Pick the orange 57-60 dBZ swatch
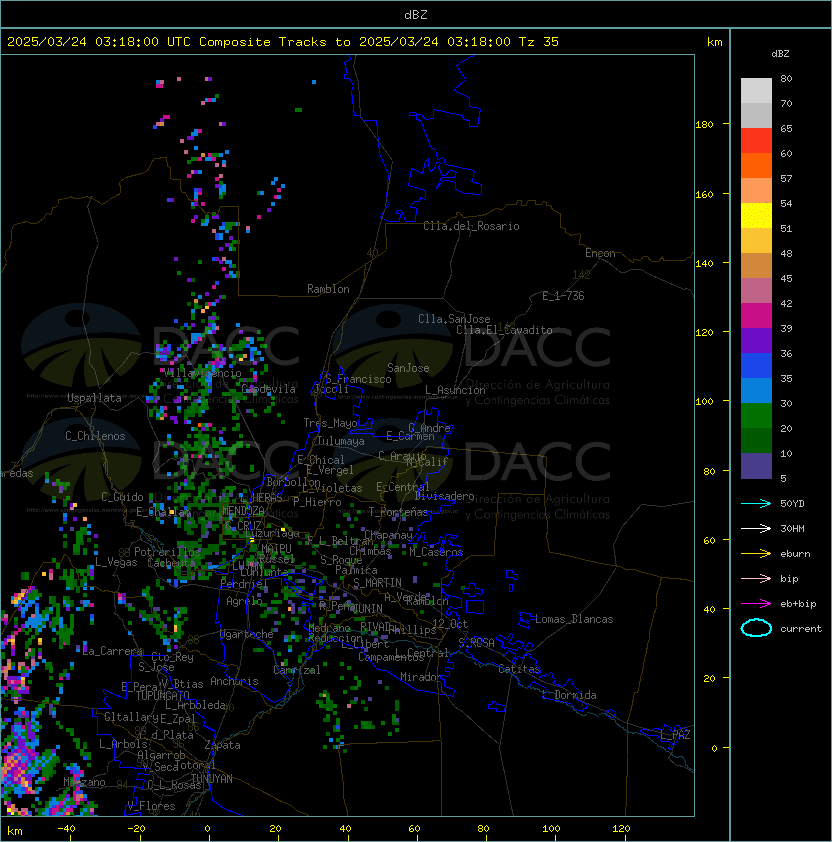This screenshot has height=842, width=832. point(756,166)
